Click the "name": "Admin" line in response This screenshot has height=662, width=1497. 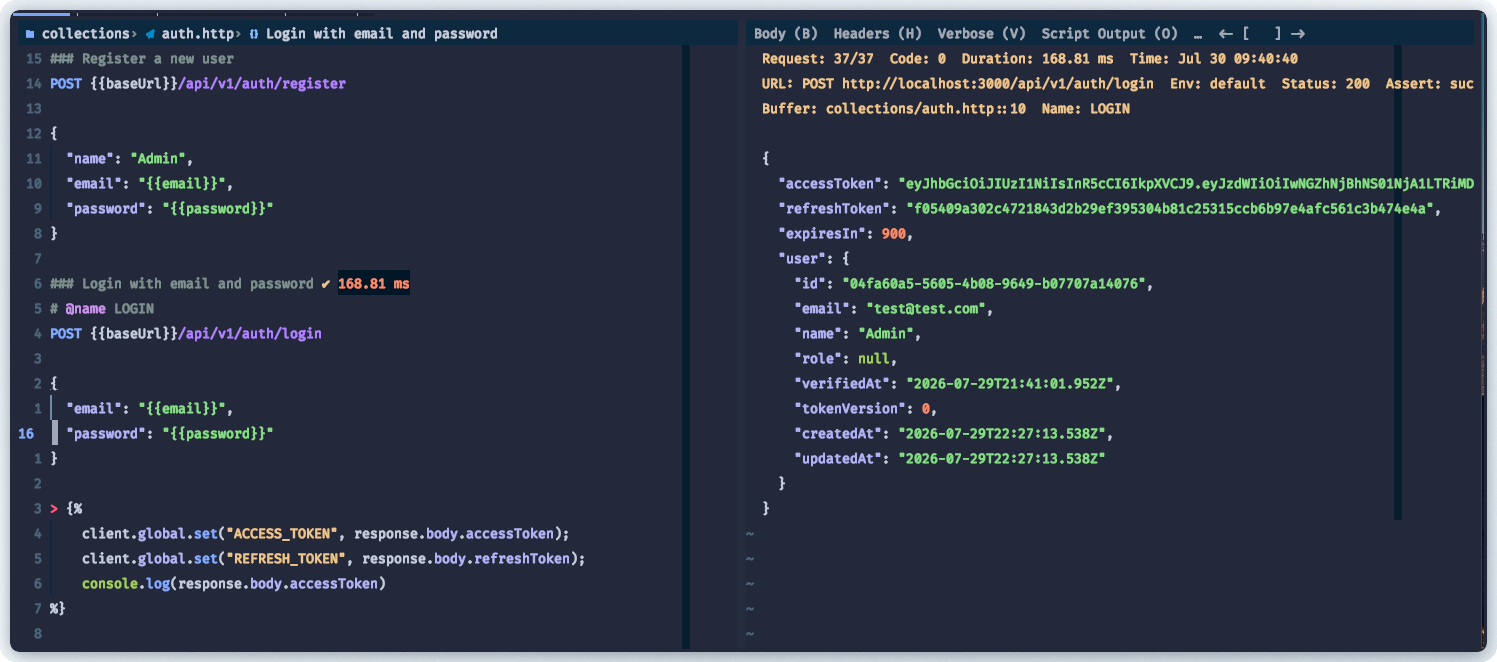tap(858, 334)
